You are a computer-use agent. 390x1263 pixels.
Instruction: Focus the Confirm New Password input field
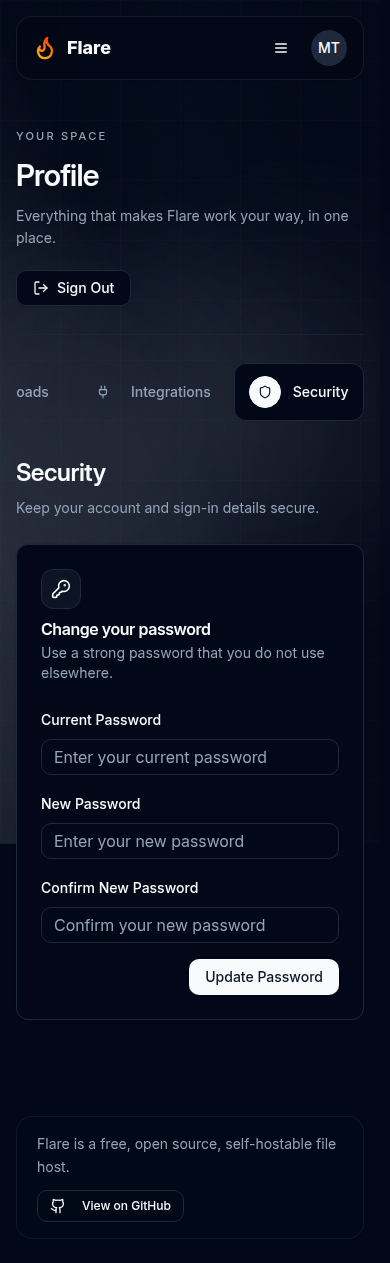coord(190,925)
